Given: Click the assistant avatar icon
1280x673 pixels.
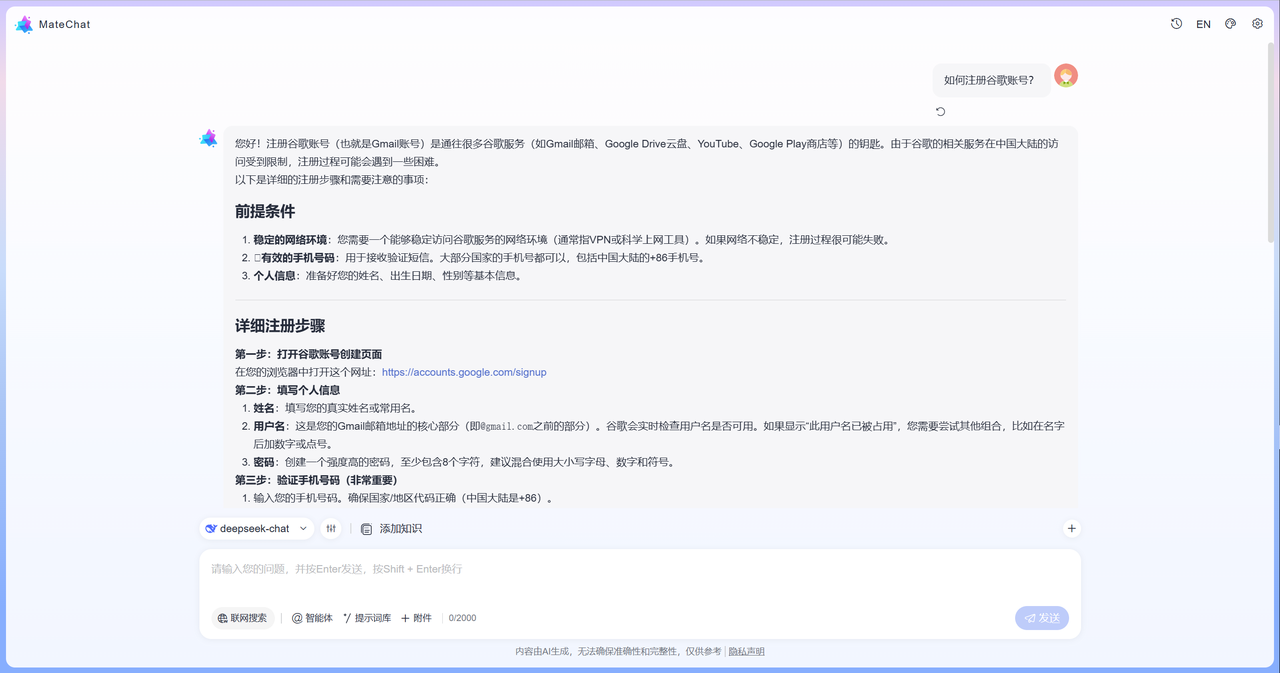Looking at the screenshot, I should [208, 138].
